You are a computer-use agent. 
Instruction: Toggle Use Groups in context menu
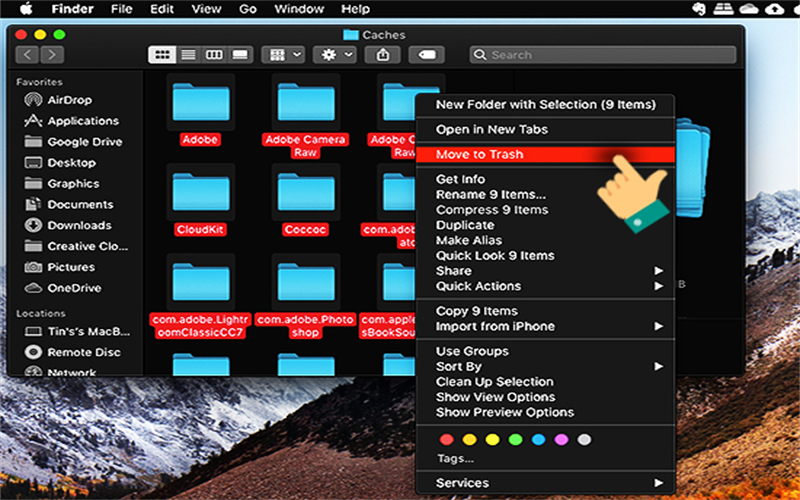545,352
